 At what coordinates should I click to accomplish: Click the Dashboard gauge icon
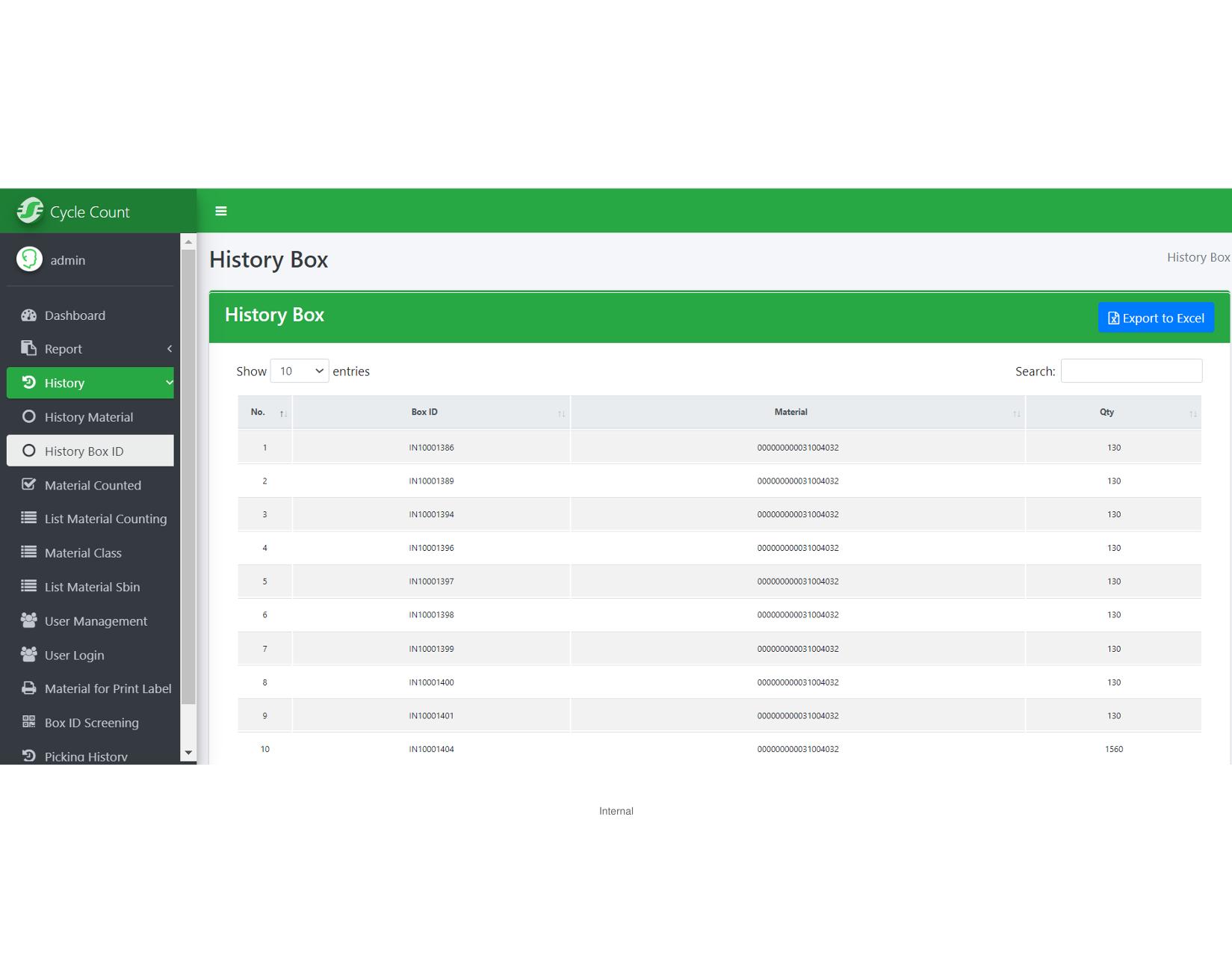click(x=28, y=315)
